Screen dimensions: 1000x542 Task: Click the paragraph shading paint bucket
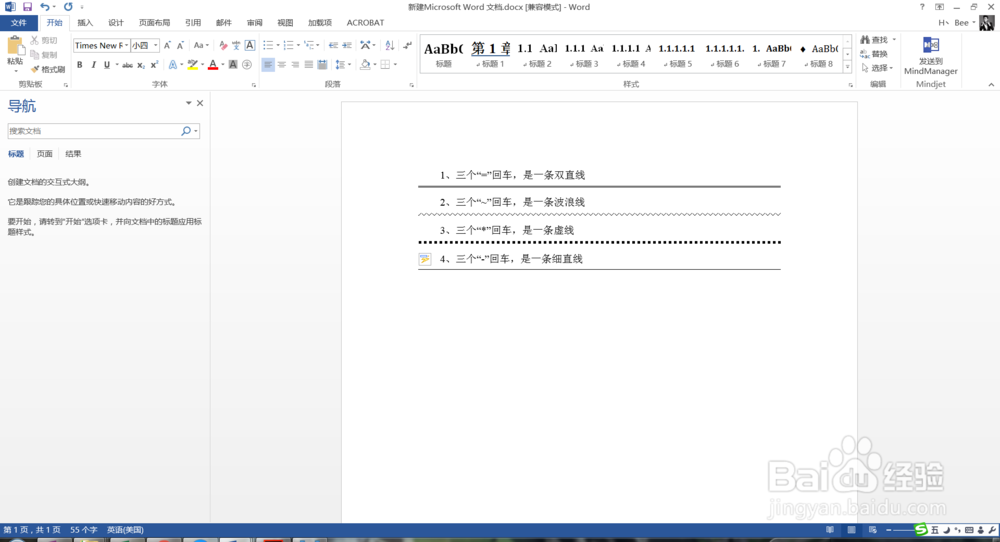click(x=365, y=64)
